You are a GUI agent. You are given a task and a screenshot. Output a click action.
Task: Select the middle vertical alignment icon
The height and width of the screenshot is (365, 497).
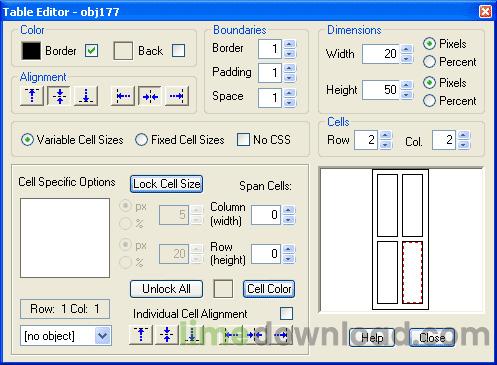[59, 96]
